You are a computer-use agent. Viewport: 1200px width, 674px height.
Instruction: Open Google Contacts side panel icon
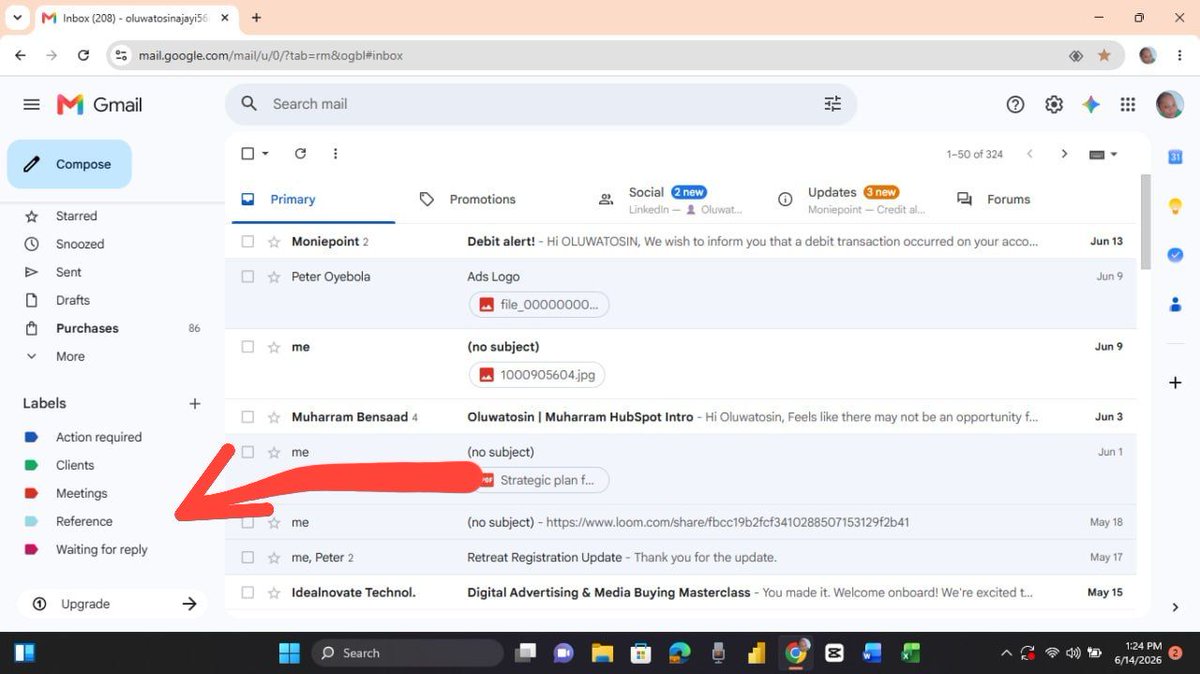1176,304
